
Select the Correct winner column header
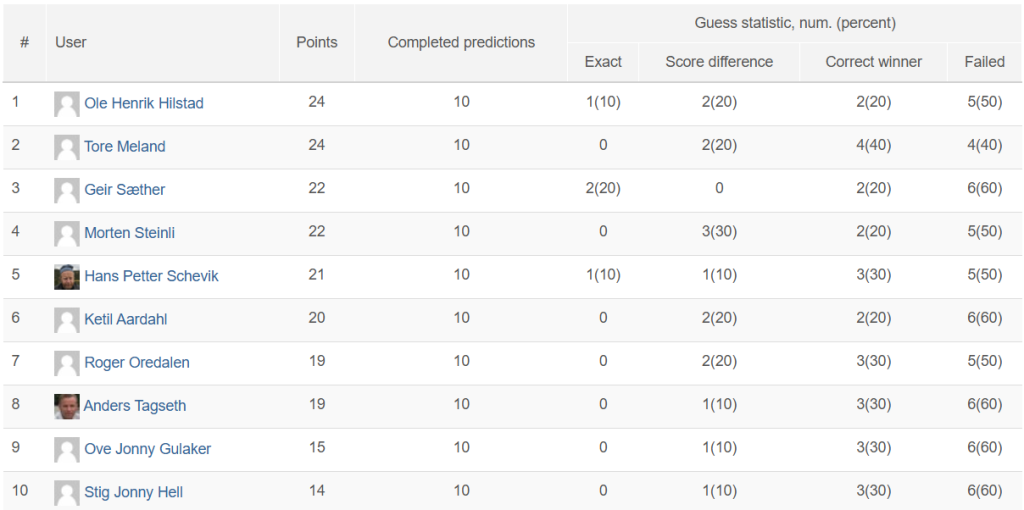[874, 62]
